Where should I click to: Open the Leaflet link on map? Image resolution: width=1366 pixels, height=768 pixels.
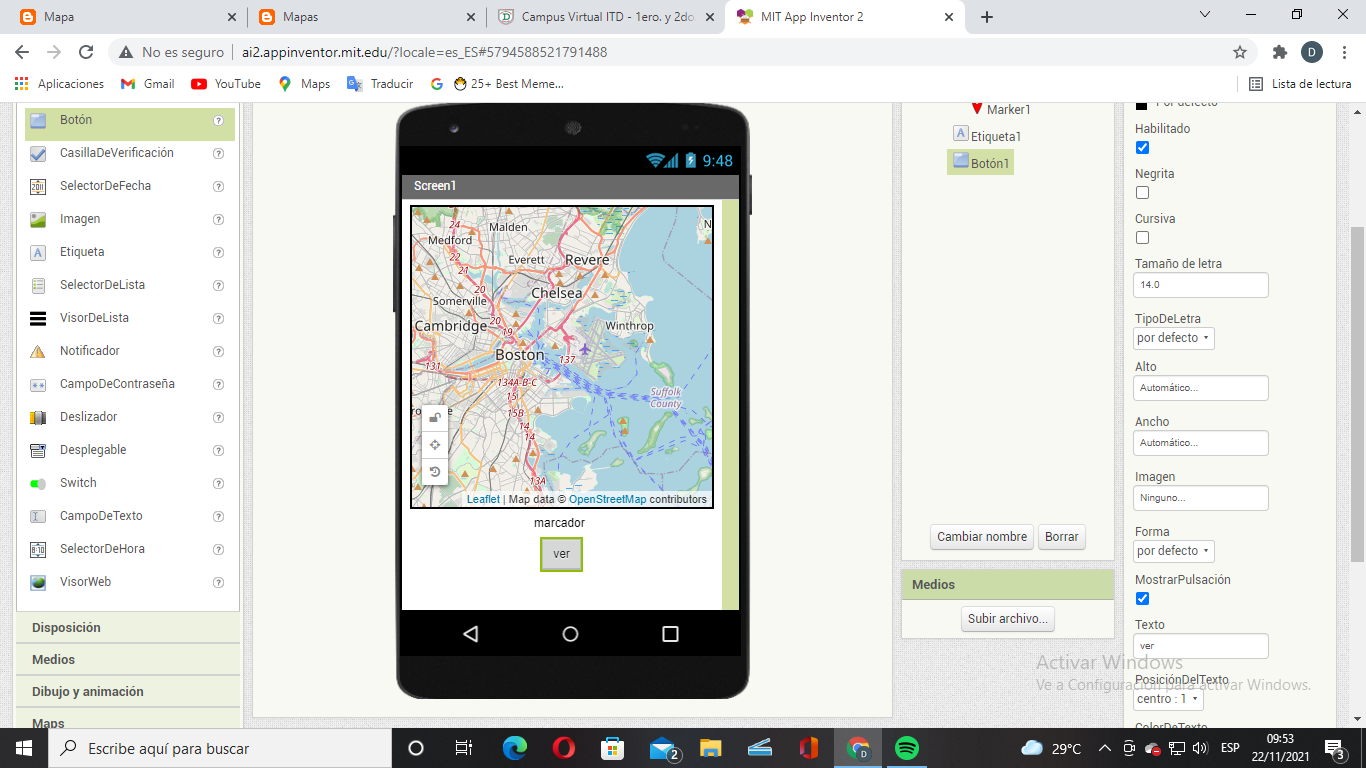click(483, 499)
